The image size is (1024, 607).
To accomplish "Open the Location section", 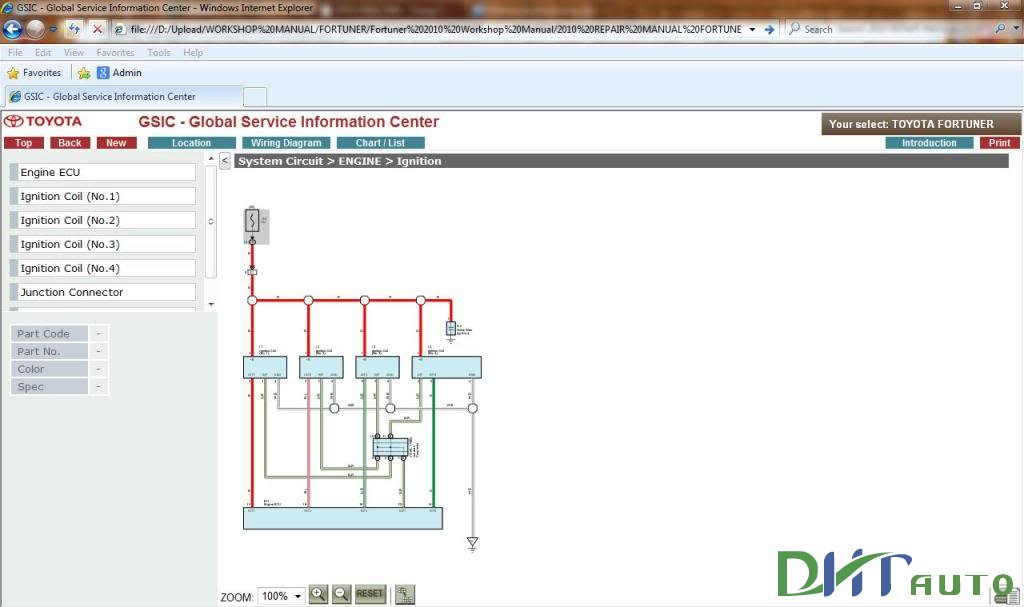I will pos(191,143).
